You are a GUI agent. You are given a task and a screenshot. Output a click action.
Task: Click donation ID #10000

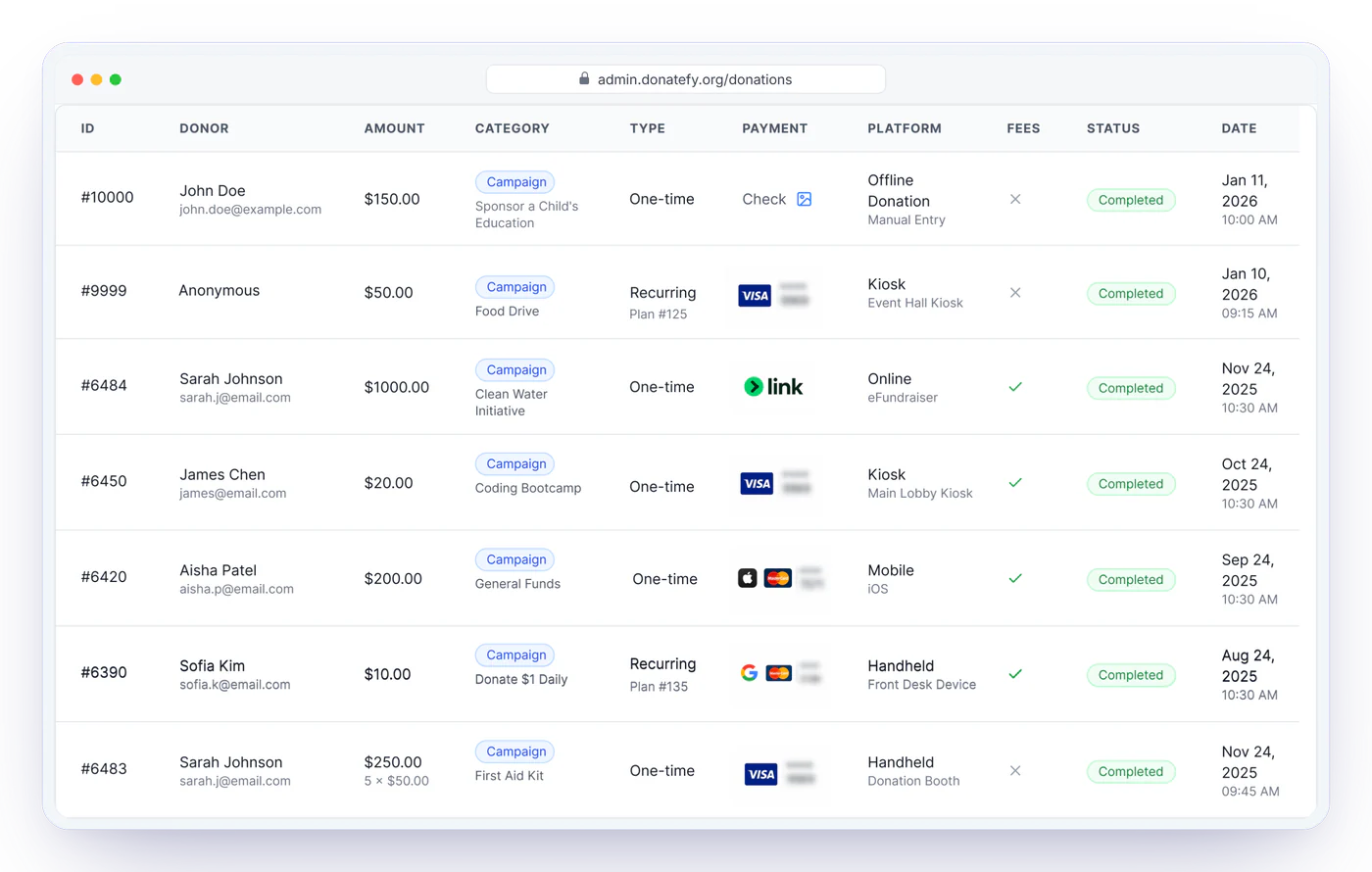tap(107, 197)
